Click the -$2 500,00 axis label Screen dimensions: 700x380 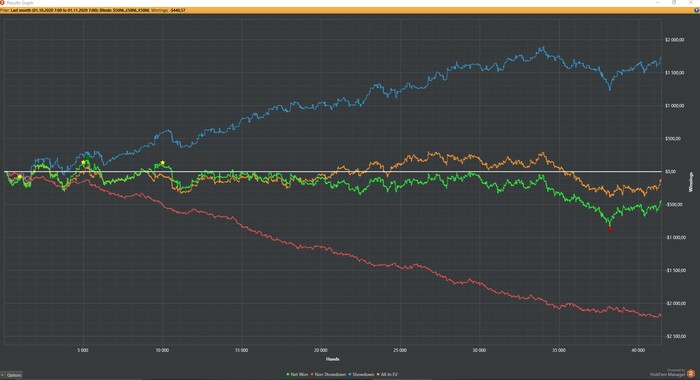click(674, 336)
